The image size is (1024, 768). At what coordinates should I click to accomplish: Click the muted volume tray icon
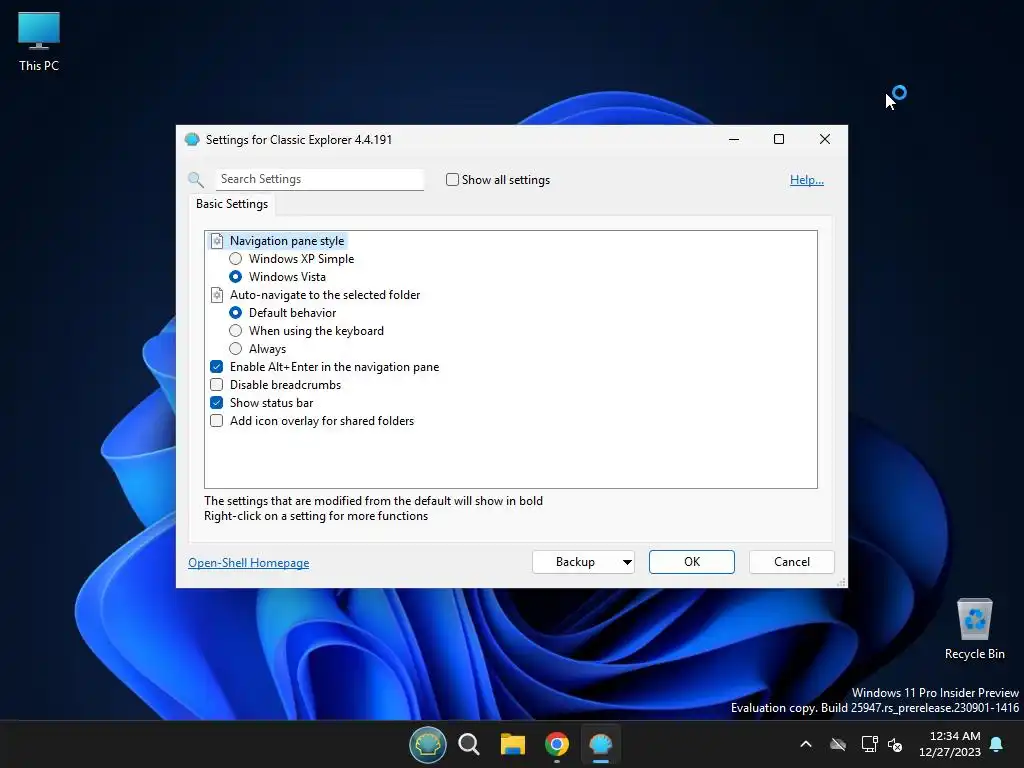tap(895, 744)
